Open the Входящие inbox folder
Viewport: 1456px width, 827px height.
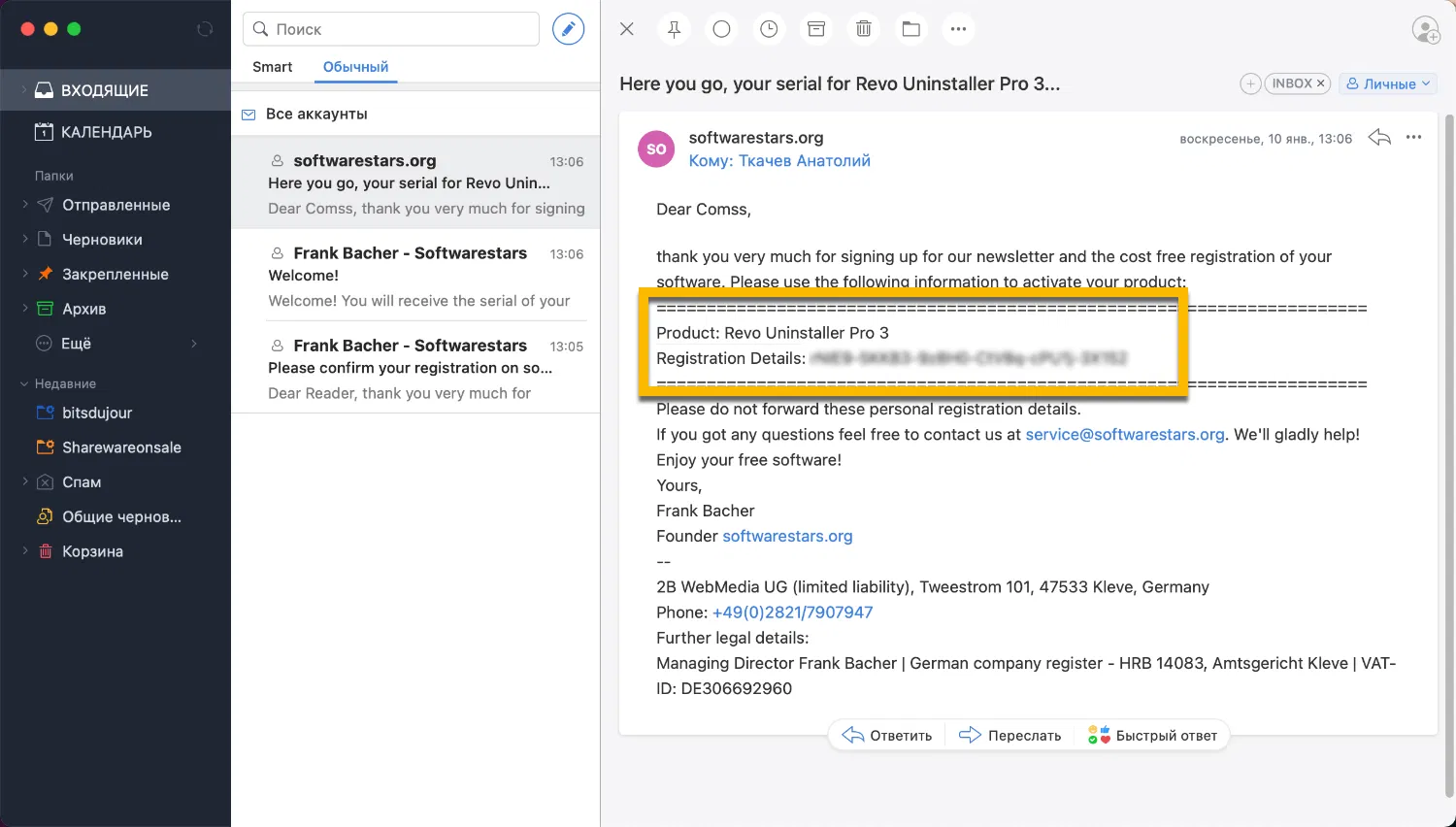pos(116,90)
